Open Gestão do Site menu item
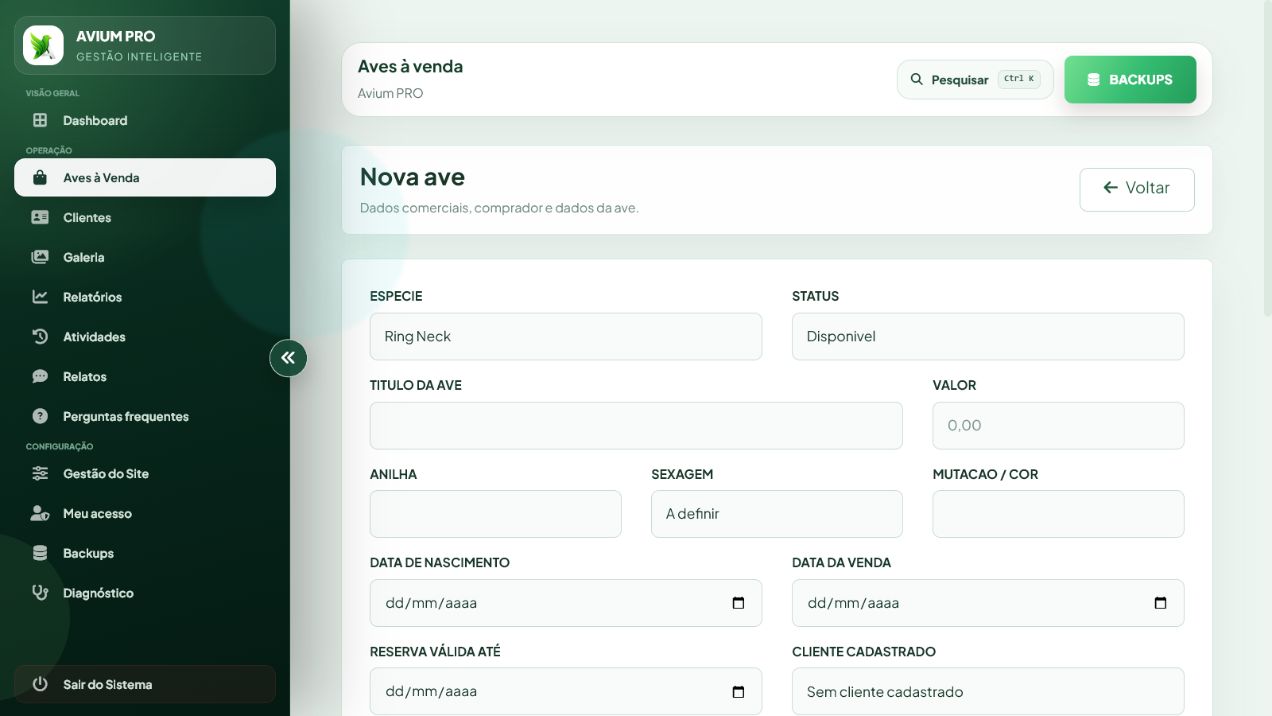This screenshot has height=716, width=1272. tap(145, 474)
